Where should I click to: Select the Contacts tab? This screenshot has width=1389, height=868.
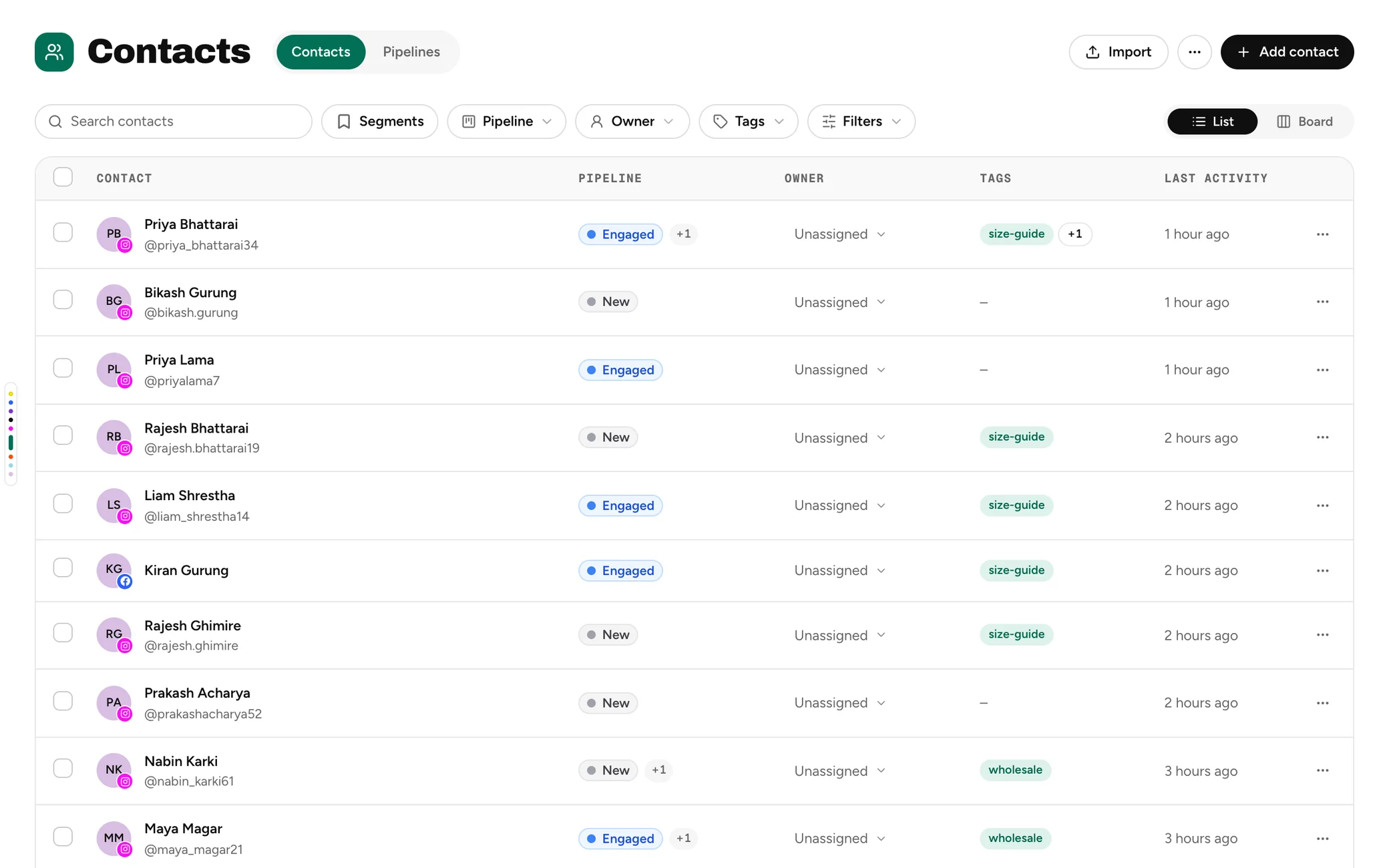click(321, 52)
